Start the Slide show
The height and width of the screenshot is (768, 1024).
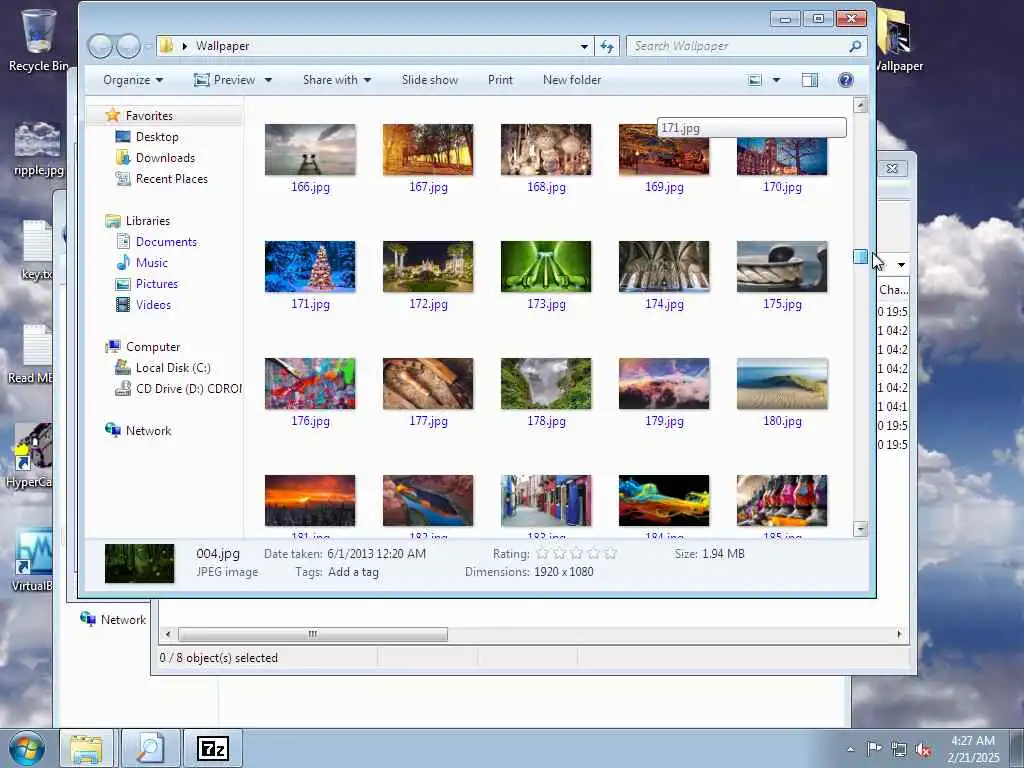pyautogui.click(x=430, y=80)
